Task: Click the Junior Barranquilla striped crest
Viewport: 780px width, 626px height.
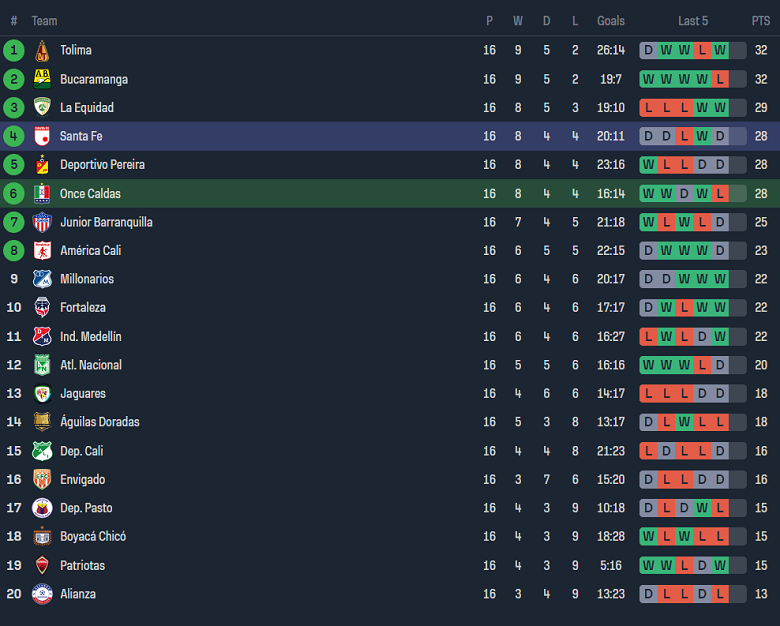Action: [x=42, y=222]
